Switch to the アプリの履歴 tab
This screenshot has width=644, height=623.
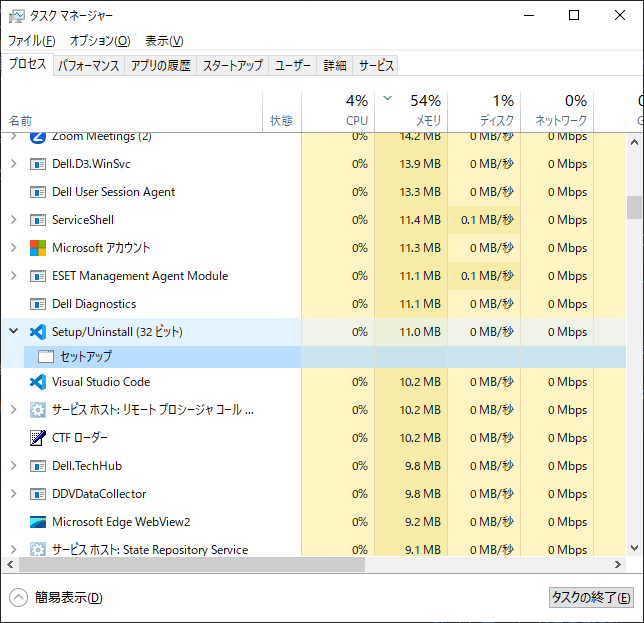(161, 66)
